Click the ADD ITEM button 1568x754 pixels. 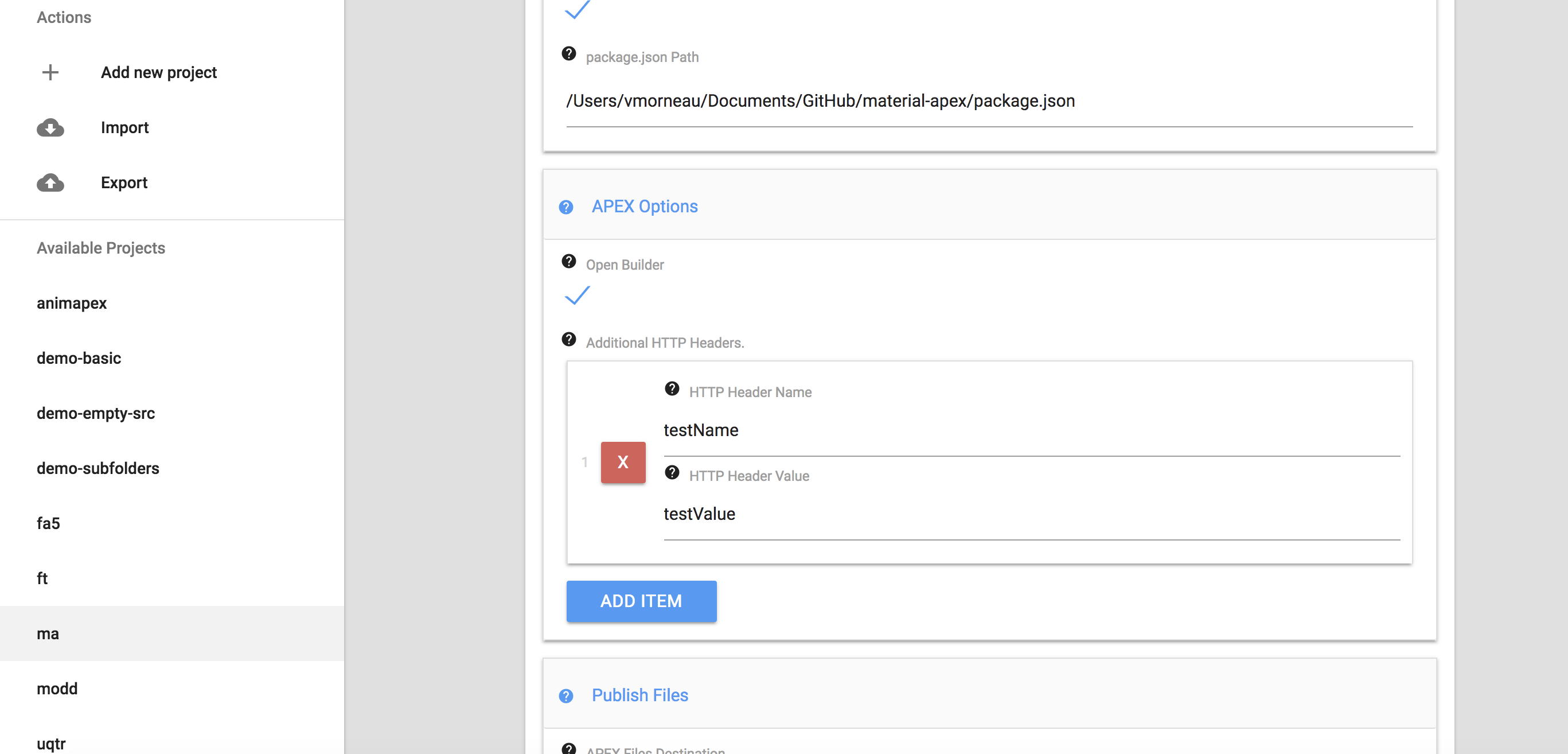coord(641,601)
